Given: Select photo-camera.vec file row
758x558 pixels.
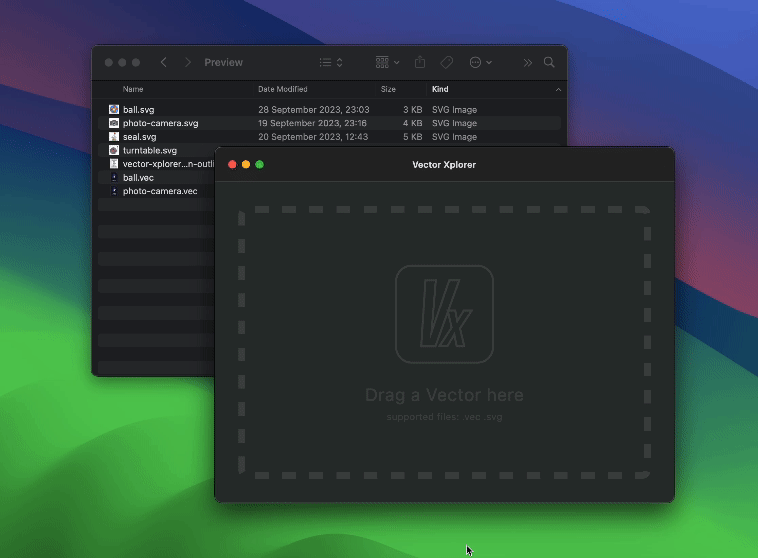Looking at the screenshot, I should pos(156,191).
